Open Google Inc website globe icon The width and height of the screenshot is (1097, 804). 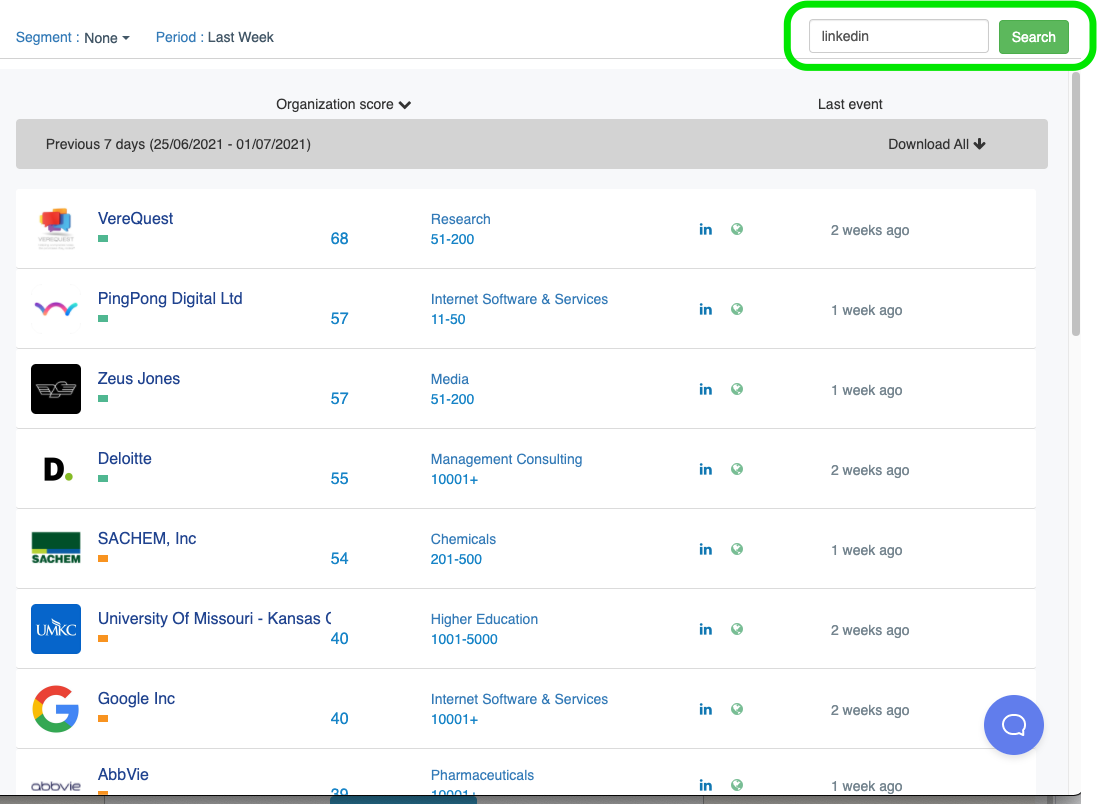tap(737, 710)
